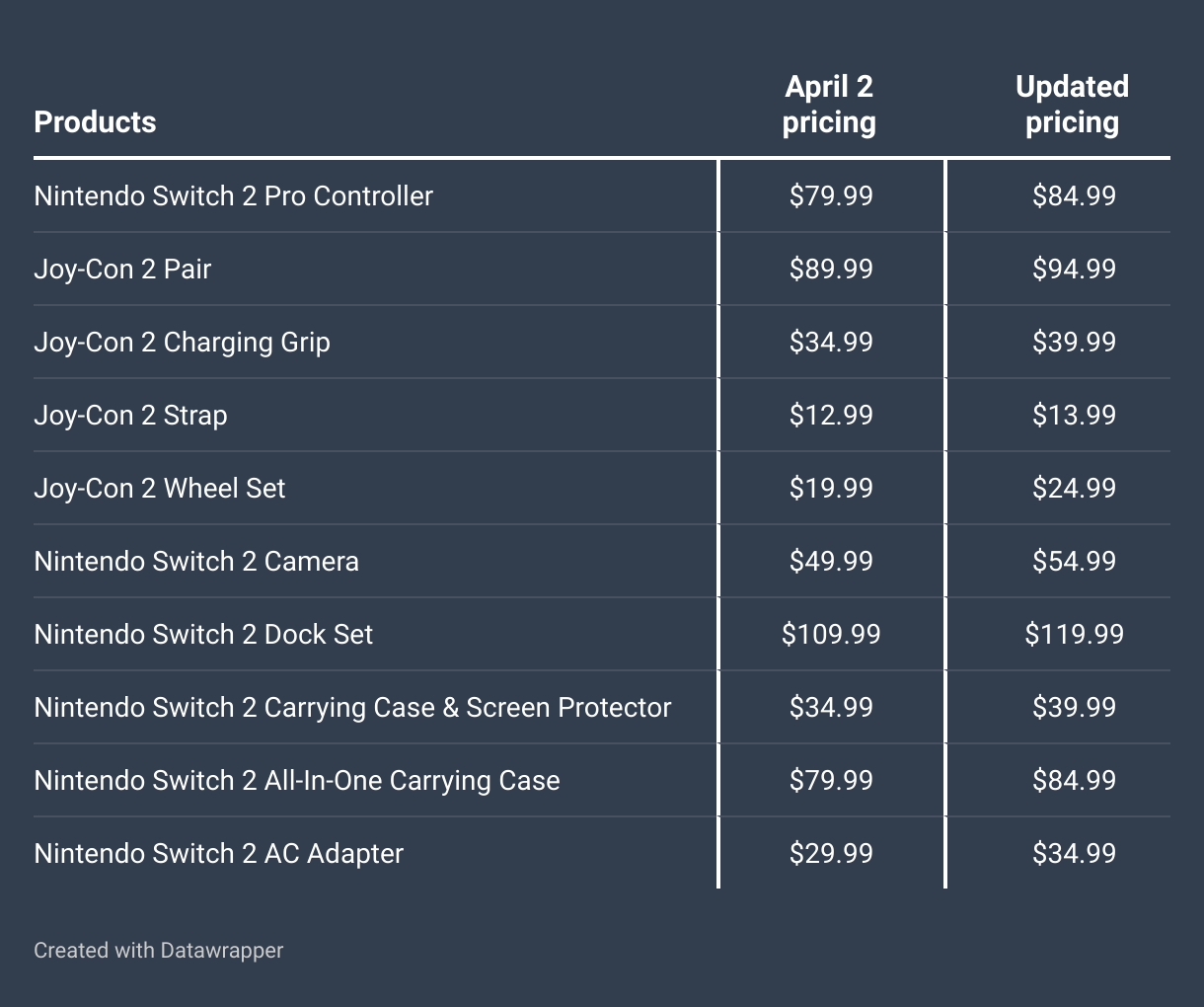The width and height of the screenshot is (1204, 1007).
Task: Click Nintendo Switch 2 Camera name
Action: (196, 561)
